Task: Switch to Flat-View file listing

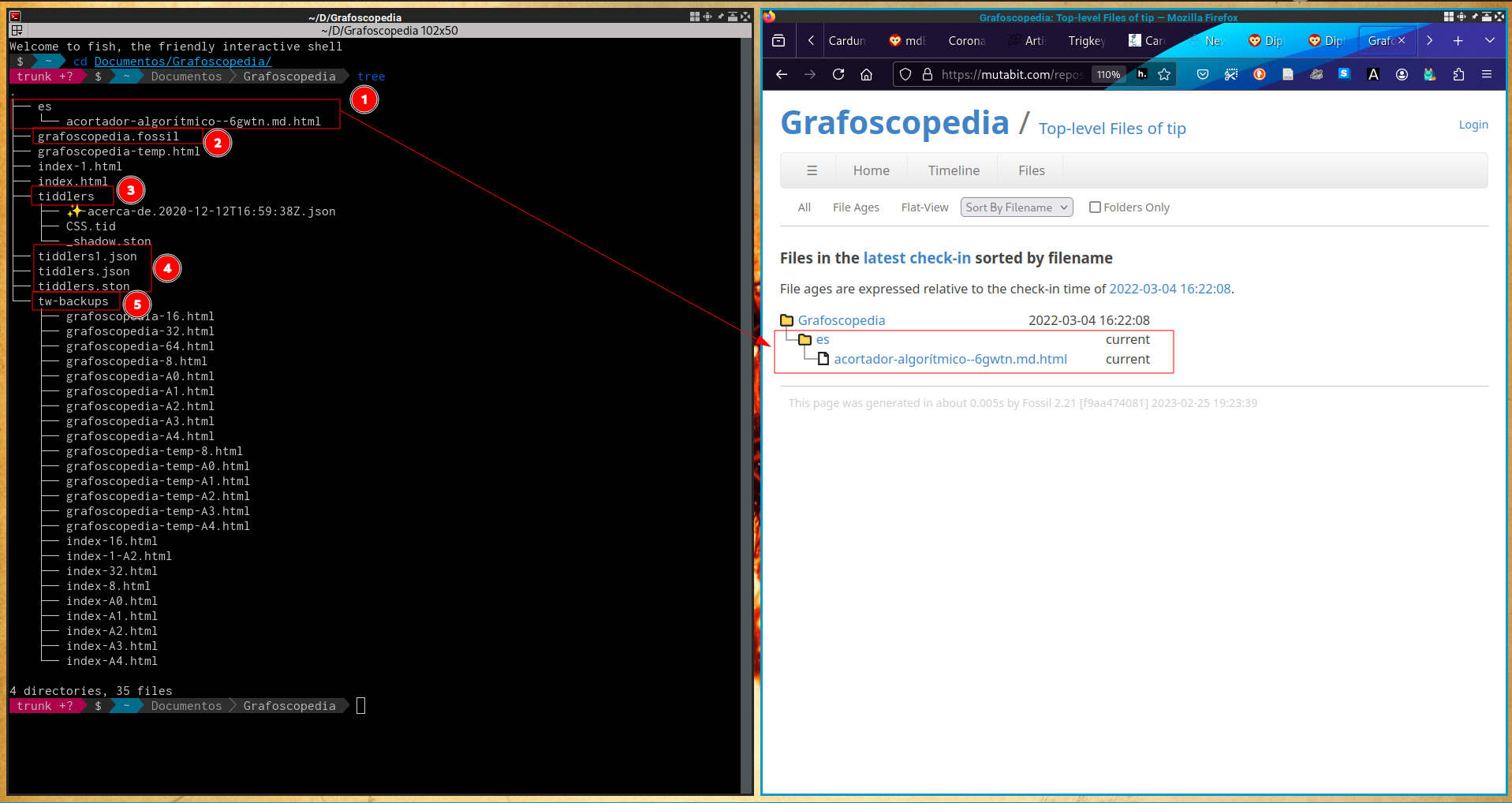Action: 924,207
